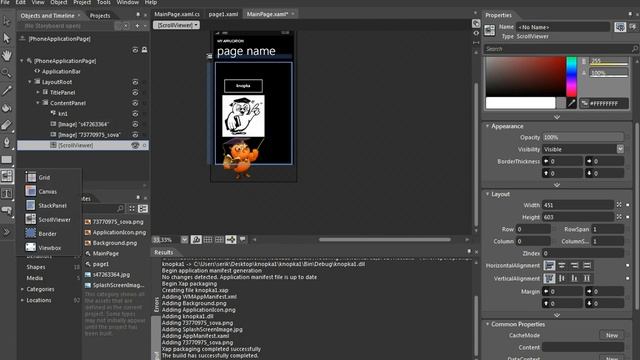Toggle visibility eye for kn1
This screenshot has height=360, width=640.
coord(135,114)
